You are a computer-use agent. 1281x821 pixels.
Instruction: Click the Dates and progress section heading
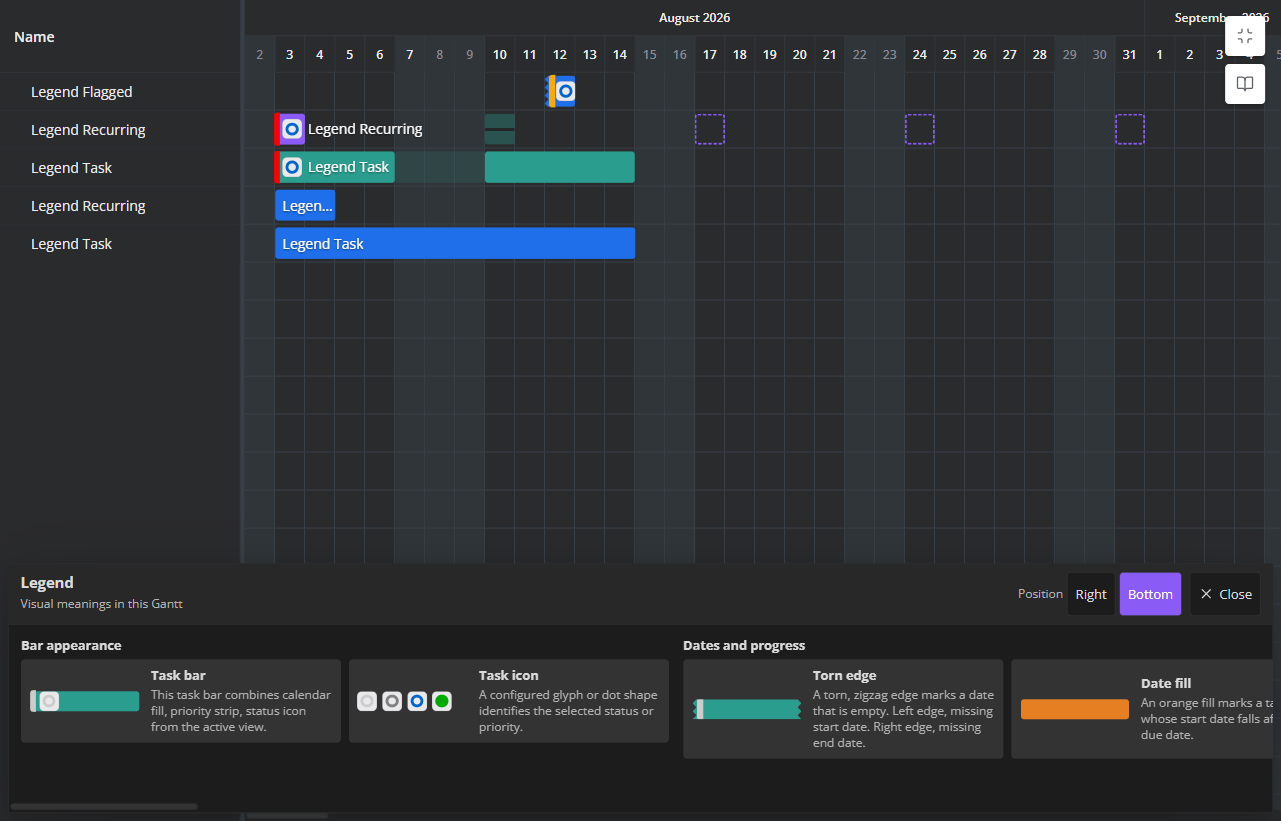coord(744,645)
